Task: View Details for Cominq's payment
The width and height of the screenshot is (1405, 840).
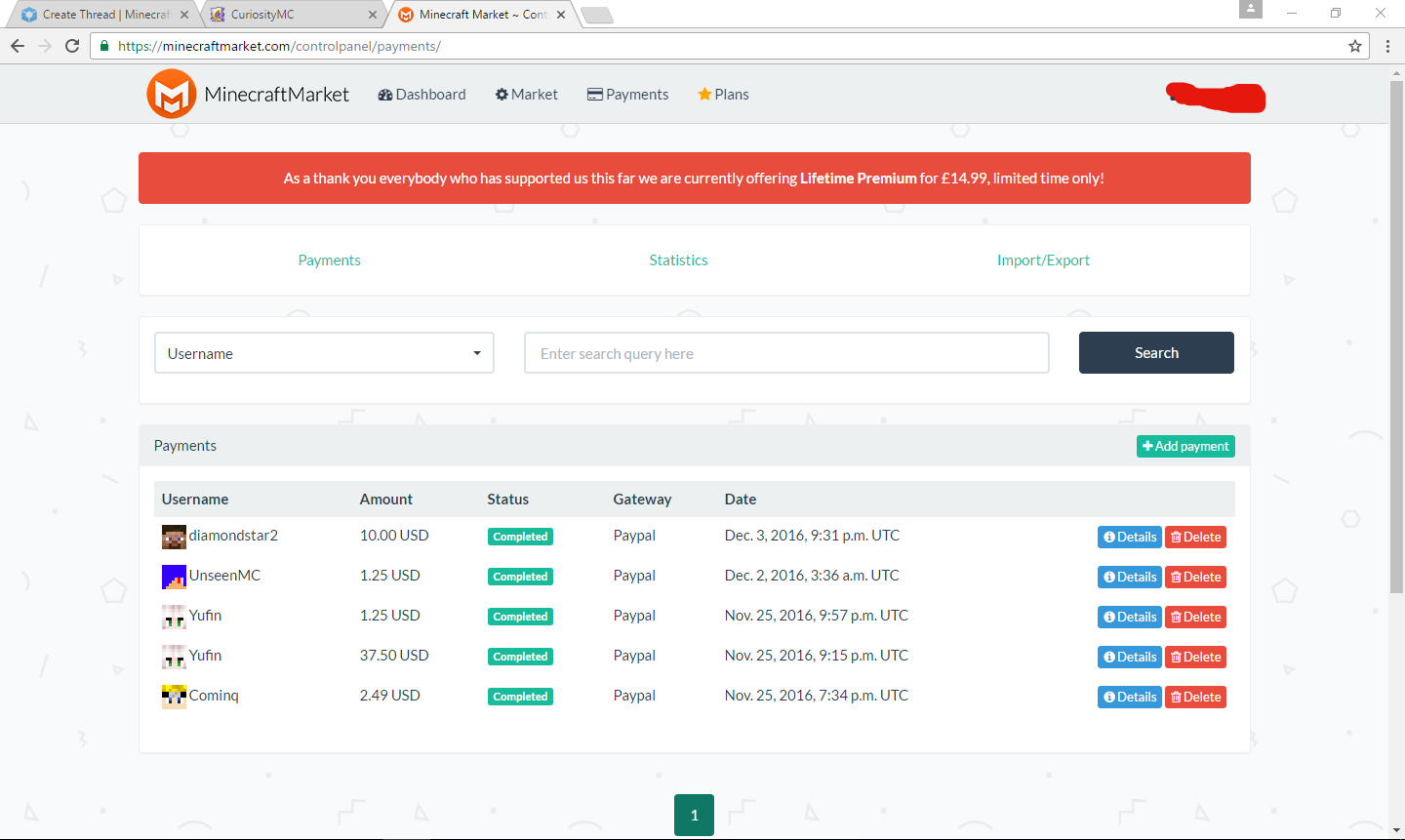Action: (x=1130, y=698)
